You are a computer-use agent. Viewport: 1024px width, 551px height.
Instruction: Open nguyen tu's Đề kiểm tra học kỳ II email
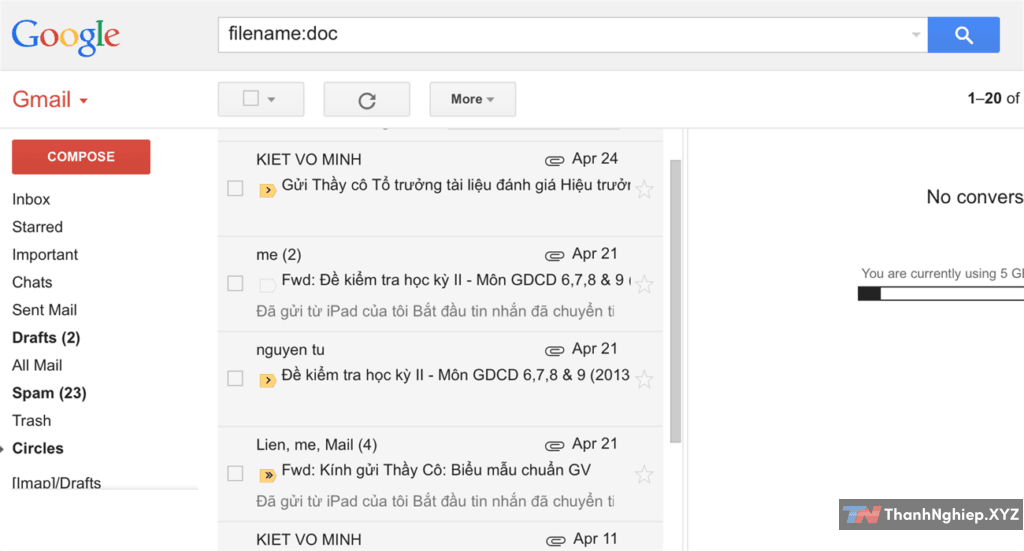[x=440, y=379]
